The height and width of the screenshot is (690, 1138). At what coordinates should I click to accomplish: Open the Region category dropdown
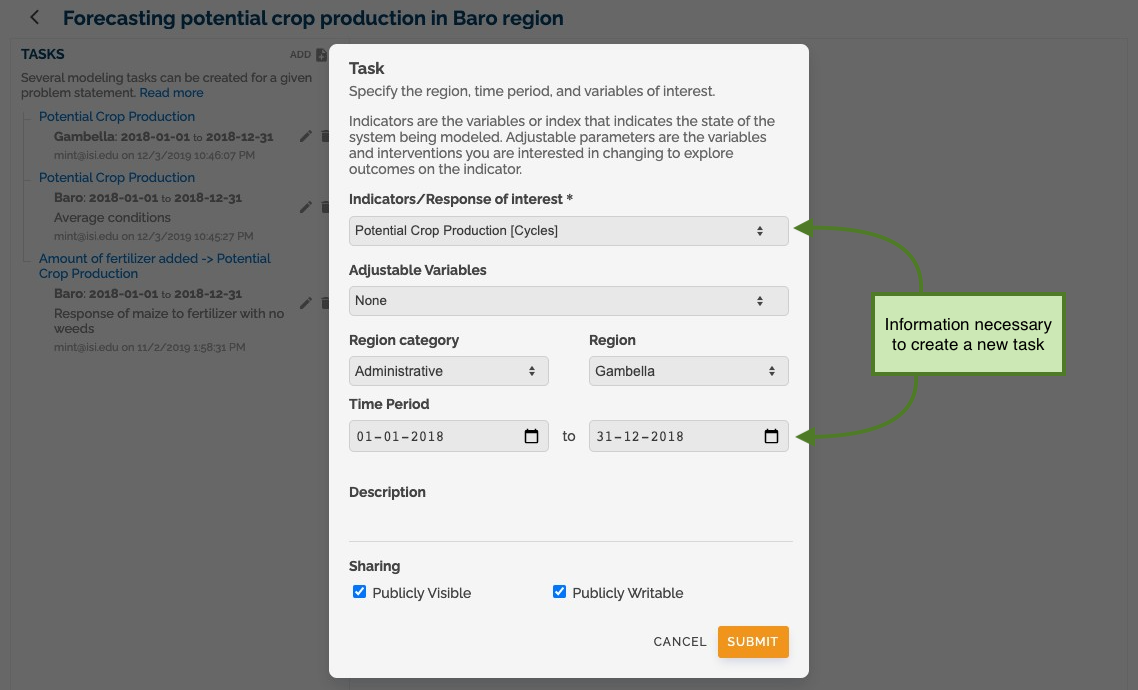pyautogui.click(x=449, y=371)
